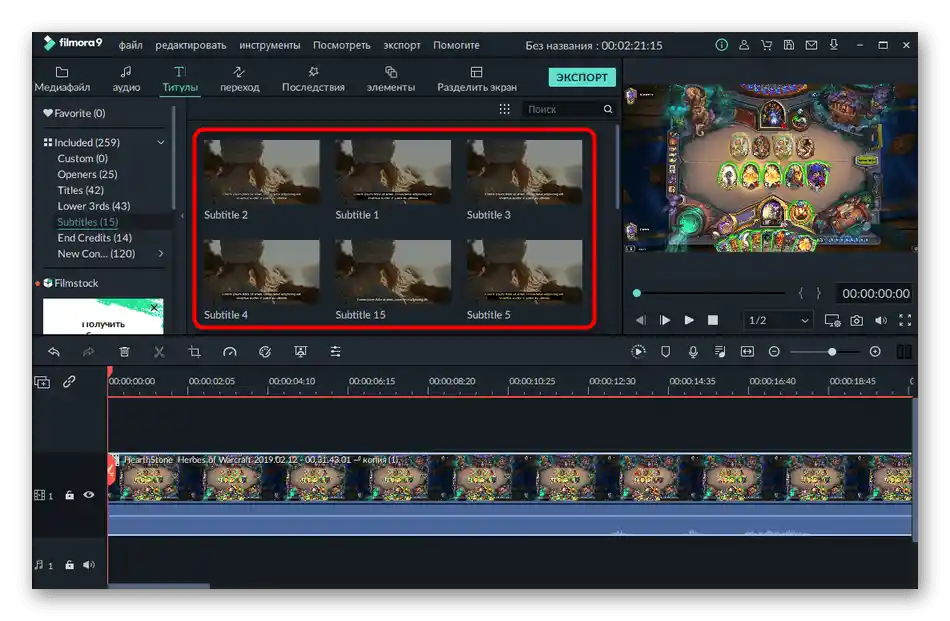
Task: Hide video track 1 using eye icon
Action: 89,494
